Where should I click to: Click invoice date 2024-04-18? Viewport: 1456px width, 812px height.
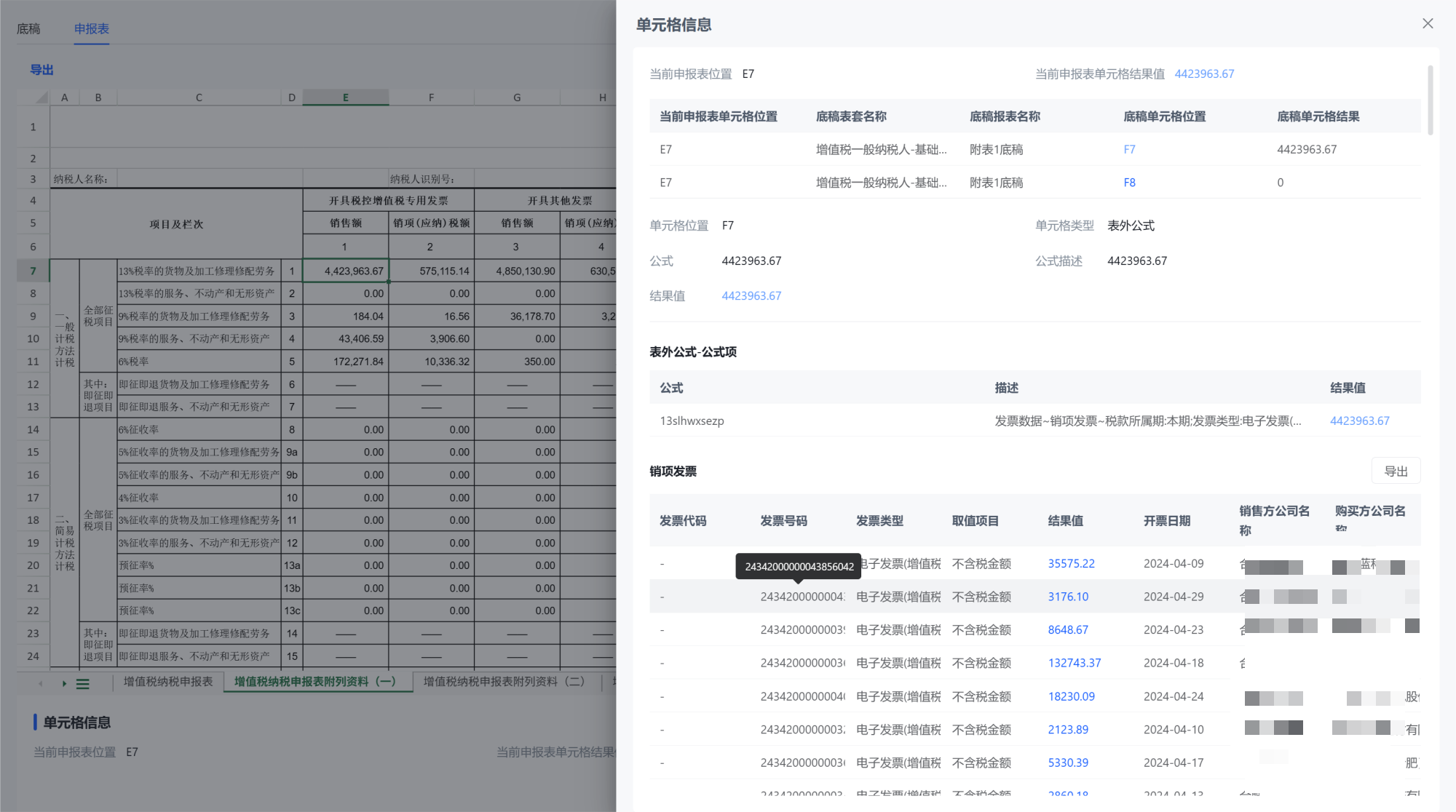tap(1174, 663)
